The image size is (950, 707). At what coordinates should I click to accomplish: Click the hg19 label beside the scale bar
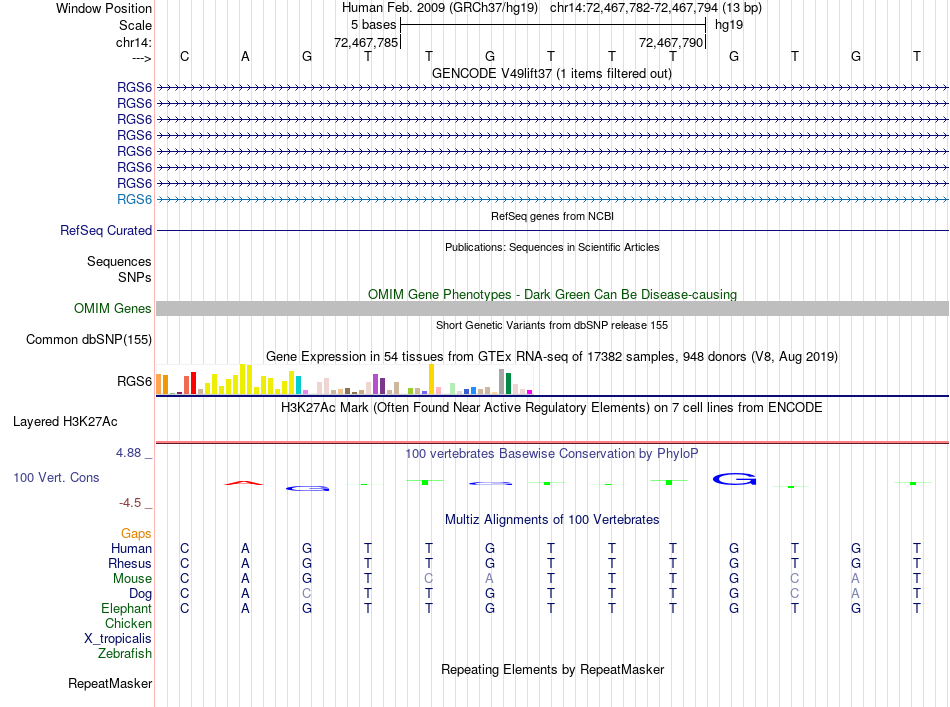[729, 25]
